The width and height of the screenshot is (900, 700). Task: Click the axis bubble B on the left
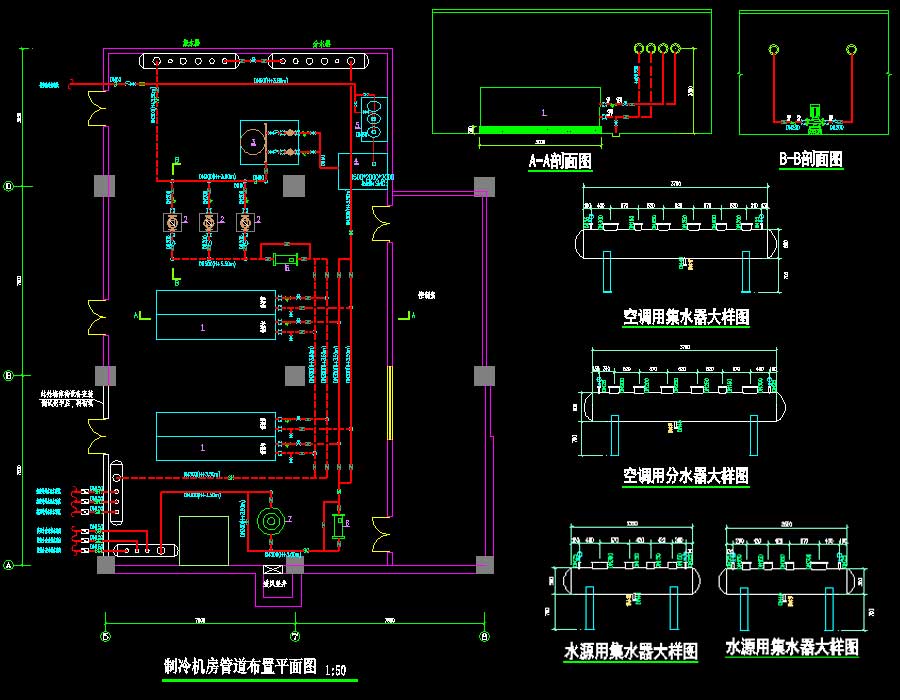[x=9, y=376]
